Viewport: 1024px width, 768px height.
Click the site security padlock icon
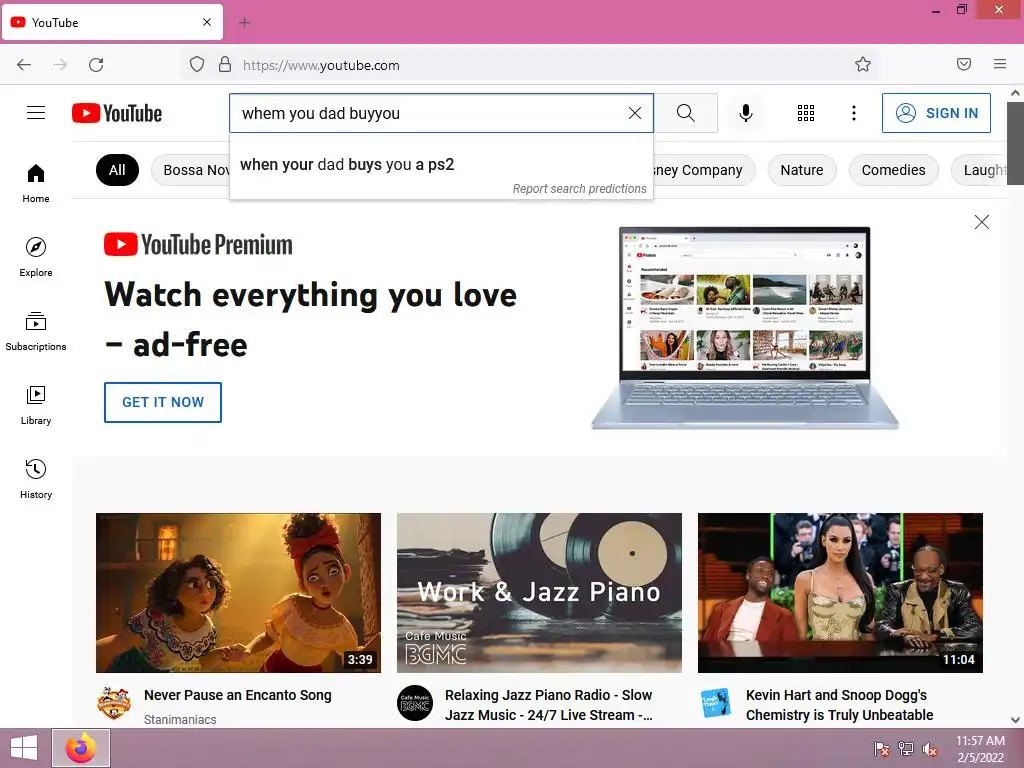(x=225, y=65)
